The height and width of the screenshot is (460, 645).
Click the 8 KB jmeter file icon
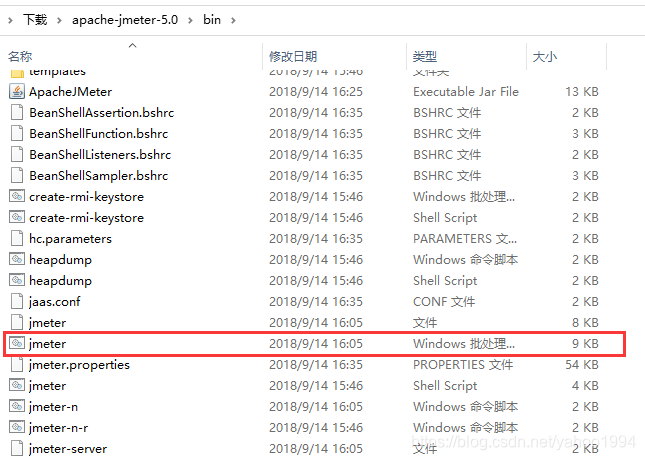pyautogui.click(x=17, y=322)
